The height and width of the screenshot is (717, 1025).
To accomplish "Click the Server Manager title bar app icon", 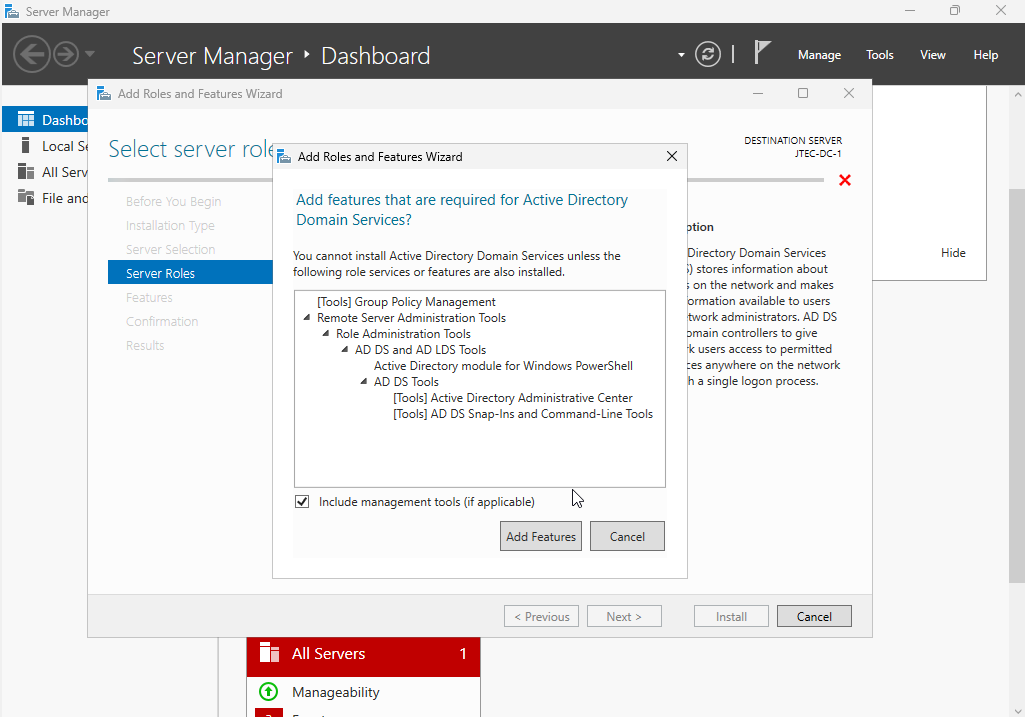I will 12,11.
